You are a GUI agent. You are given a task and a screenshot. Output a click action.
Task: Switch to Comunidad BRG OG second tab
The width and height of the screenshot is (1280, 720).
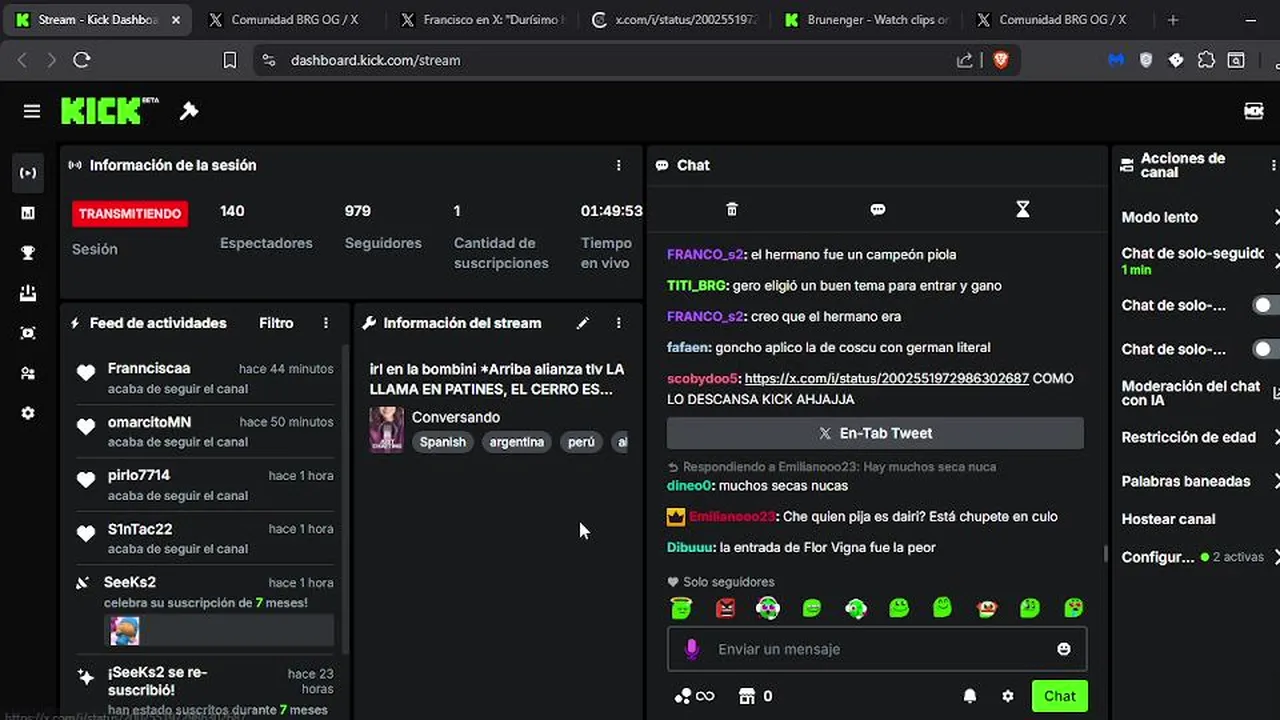tap(288, 20)
